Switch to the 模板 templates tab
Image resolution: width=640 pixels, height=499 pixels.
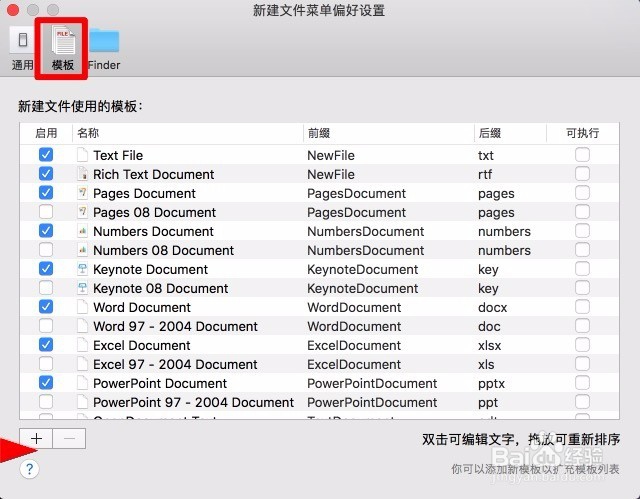pyautogui.click(x=63, y=48)
